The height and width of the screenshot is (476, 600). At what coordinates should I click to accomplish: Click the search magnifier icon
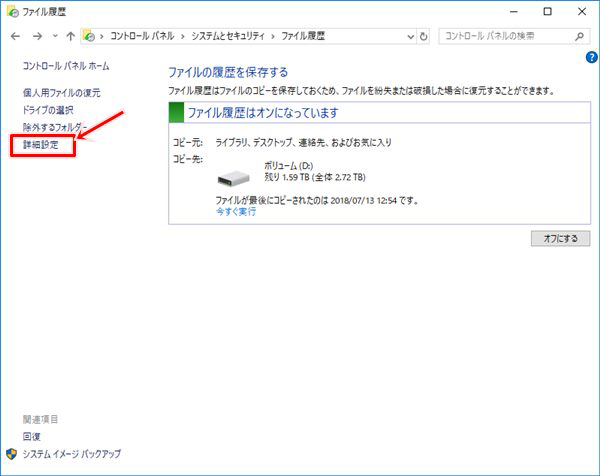coord(579,36)
